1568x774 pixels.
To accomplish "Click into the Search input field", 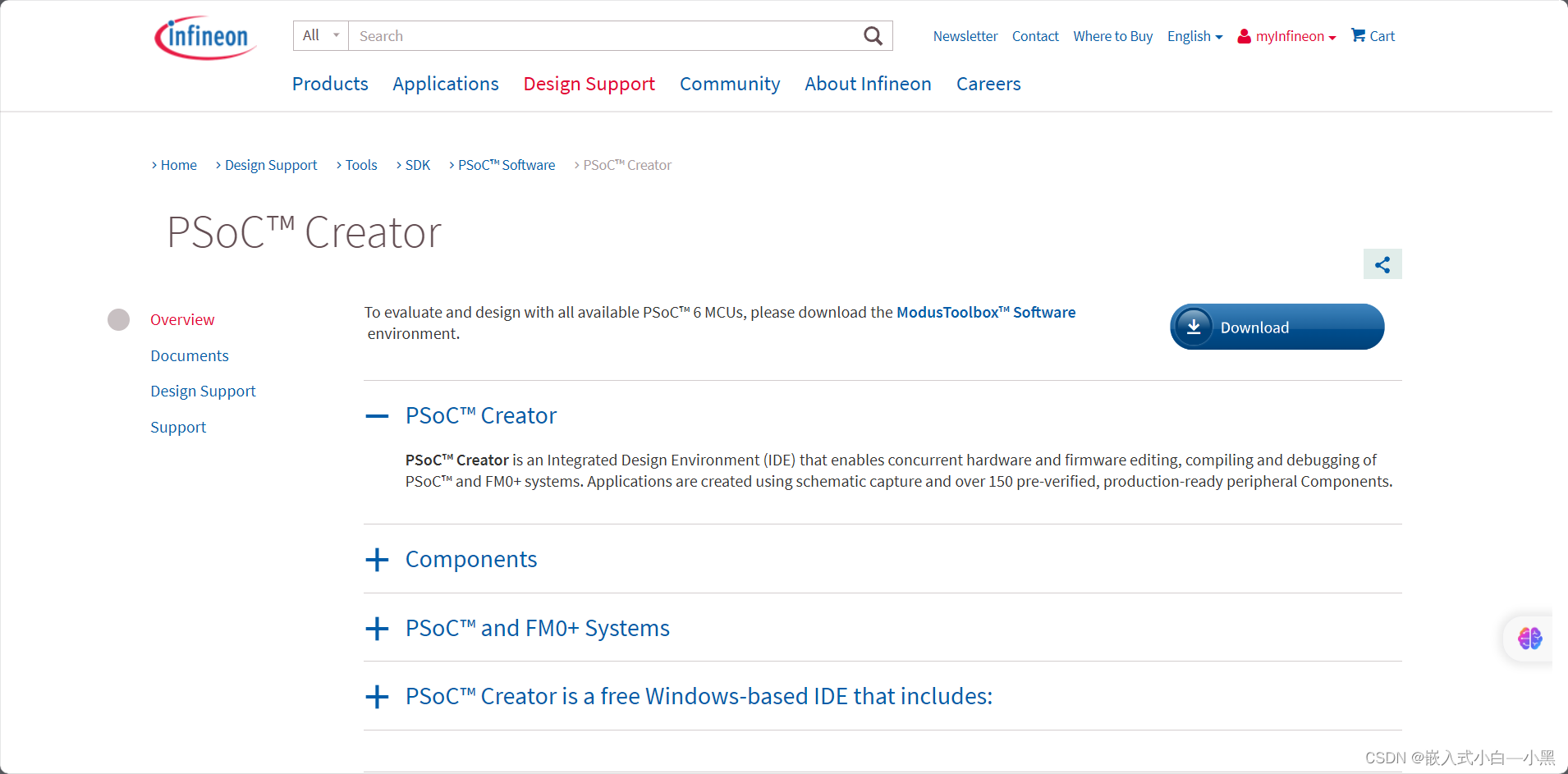I will point(603,36).
